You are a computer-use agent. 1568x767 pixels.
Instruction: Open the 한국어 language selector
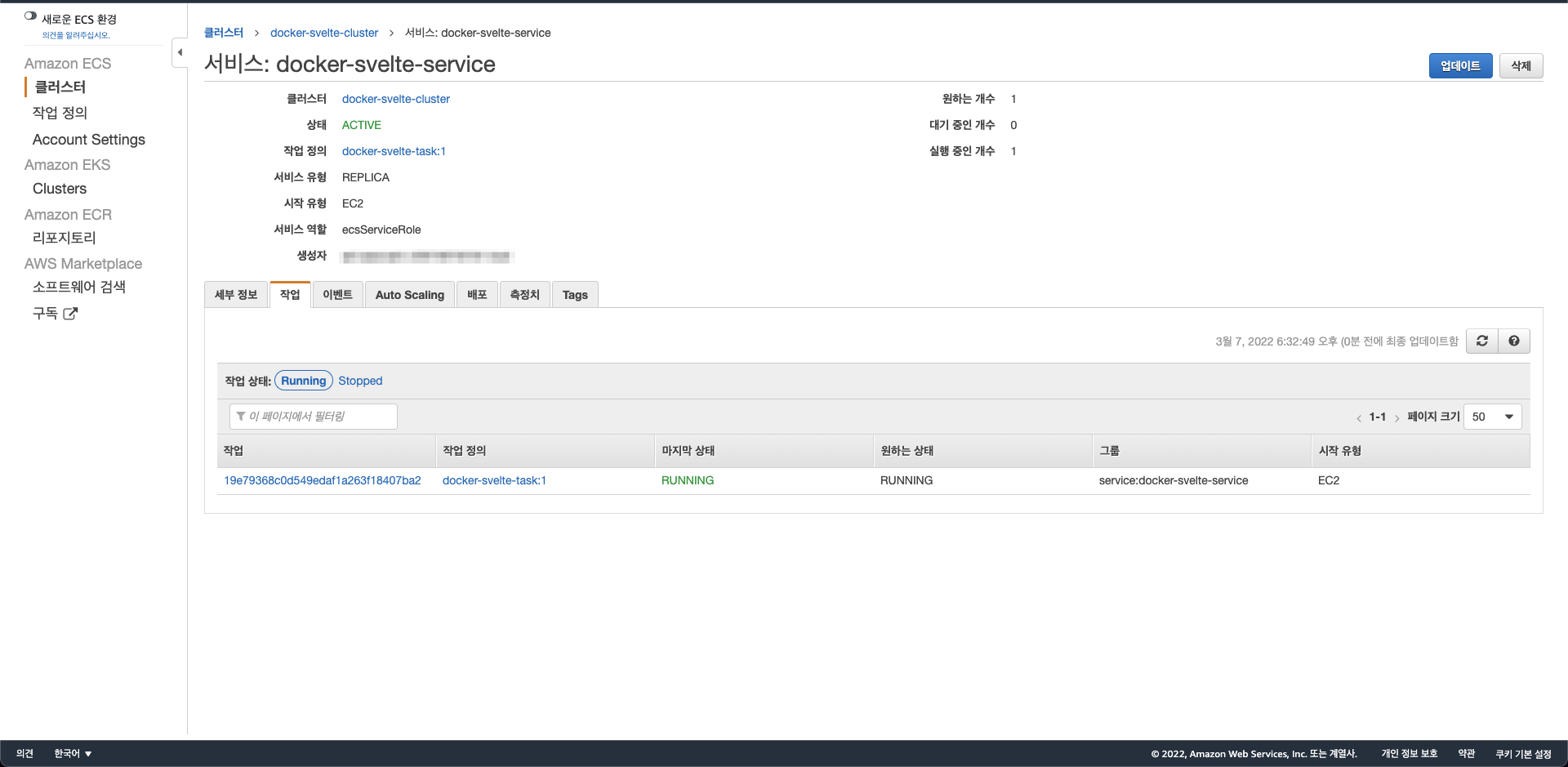[x=73, y=753]
